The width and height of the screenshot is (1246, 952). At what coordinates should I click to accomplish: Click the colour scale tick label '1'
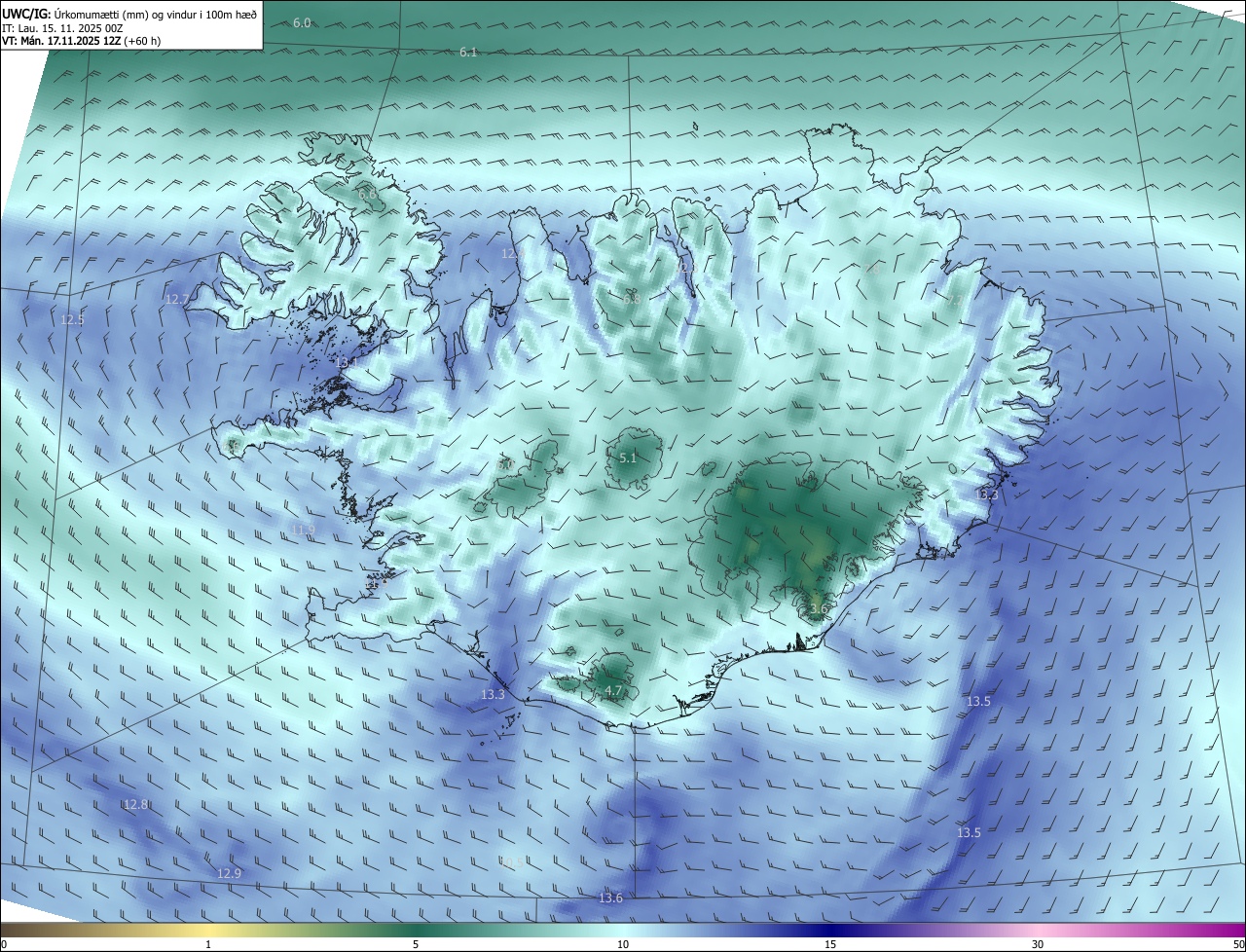[x=208, y=944]
